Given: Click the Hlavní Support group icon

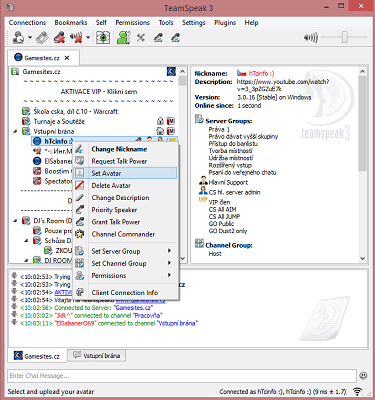Looking at the screenshot, I should click(203, 181).
